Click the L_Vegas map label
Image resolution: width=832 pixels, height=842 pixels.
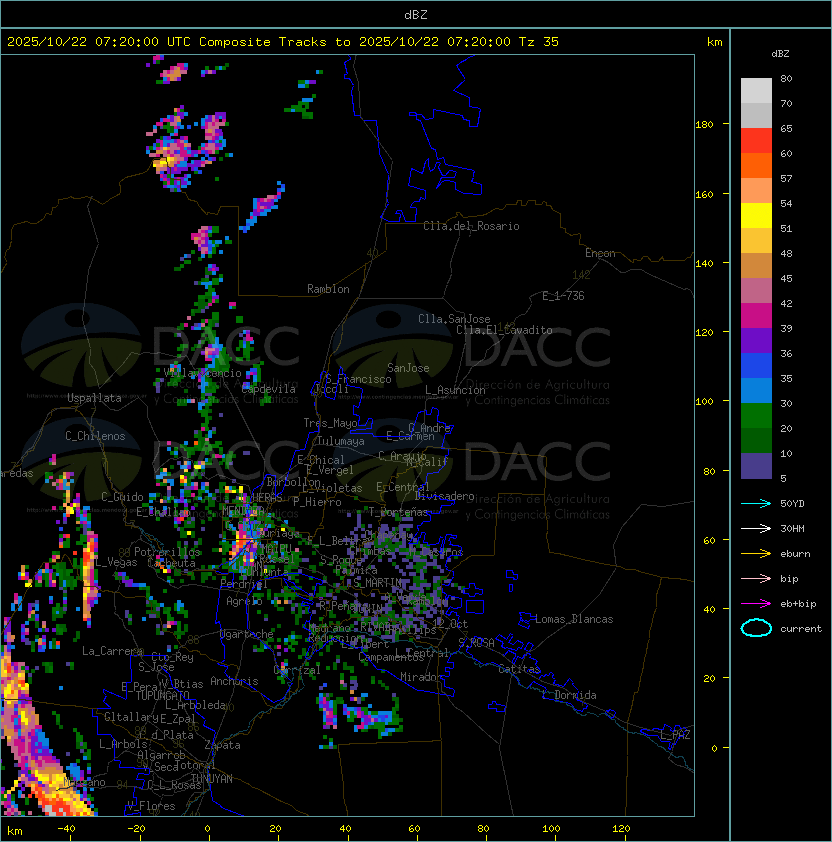click(116, 562)
